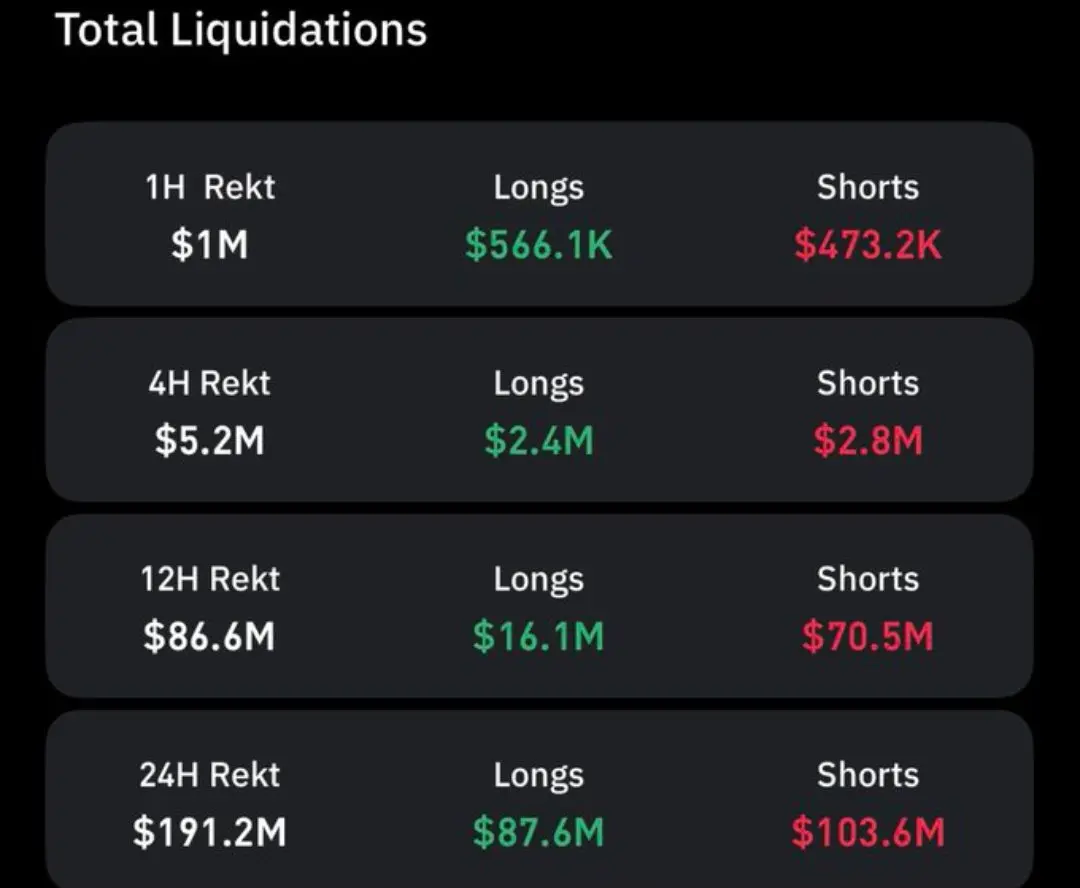Tap the $473.2K shorts amount
This screenshot has height=888, width=1080.
(868, 245)
